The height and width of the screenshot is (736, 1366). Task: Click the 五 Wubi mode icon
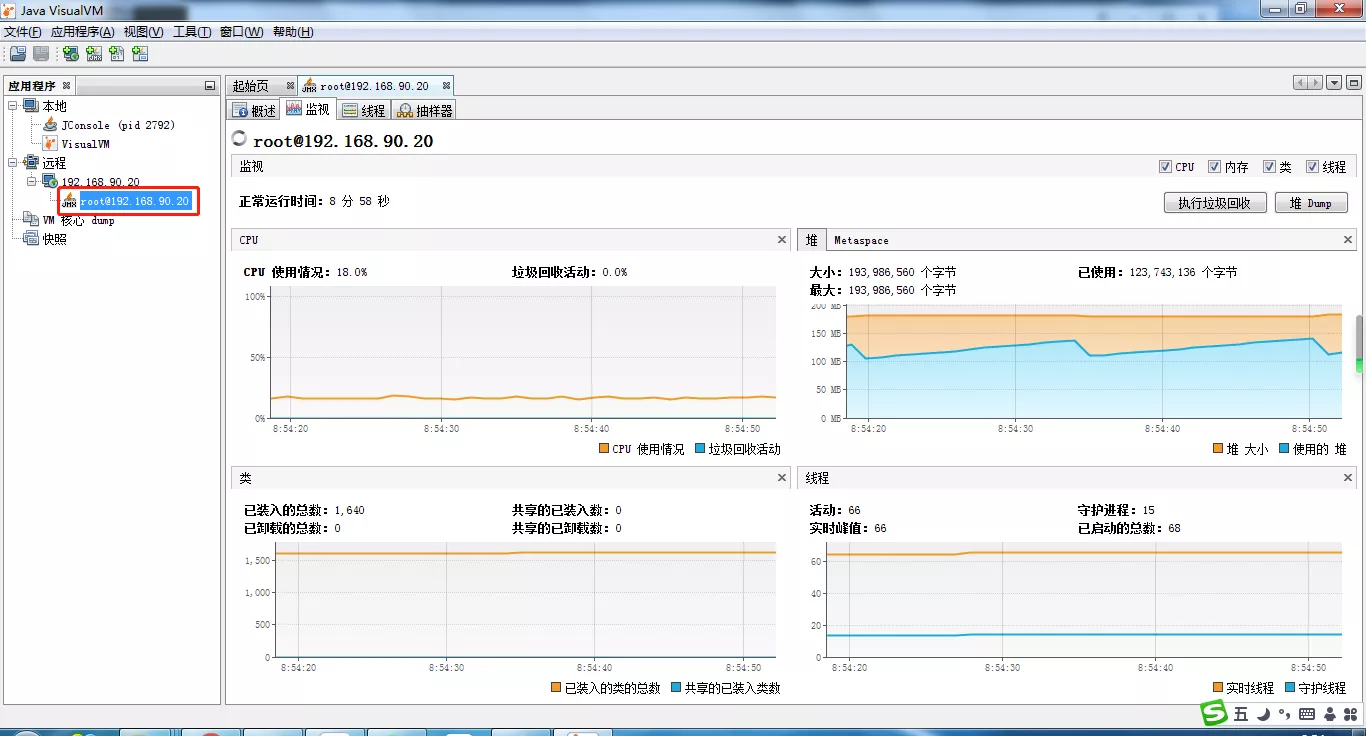coord(1241,714)
